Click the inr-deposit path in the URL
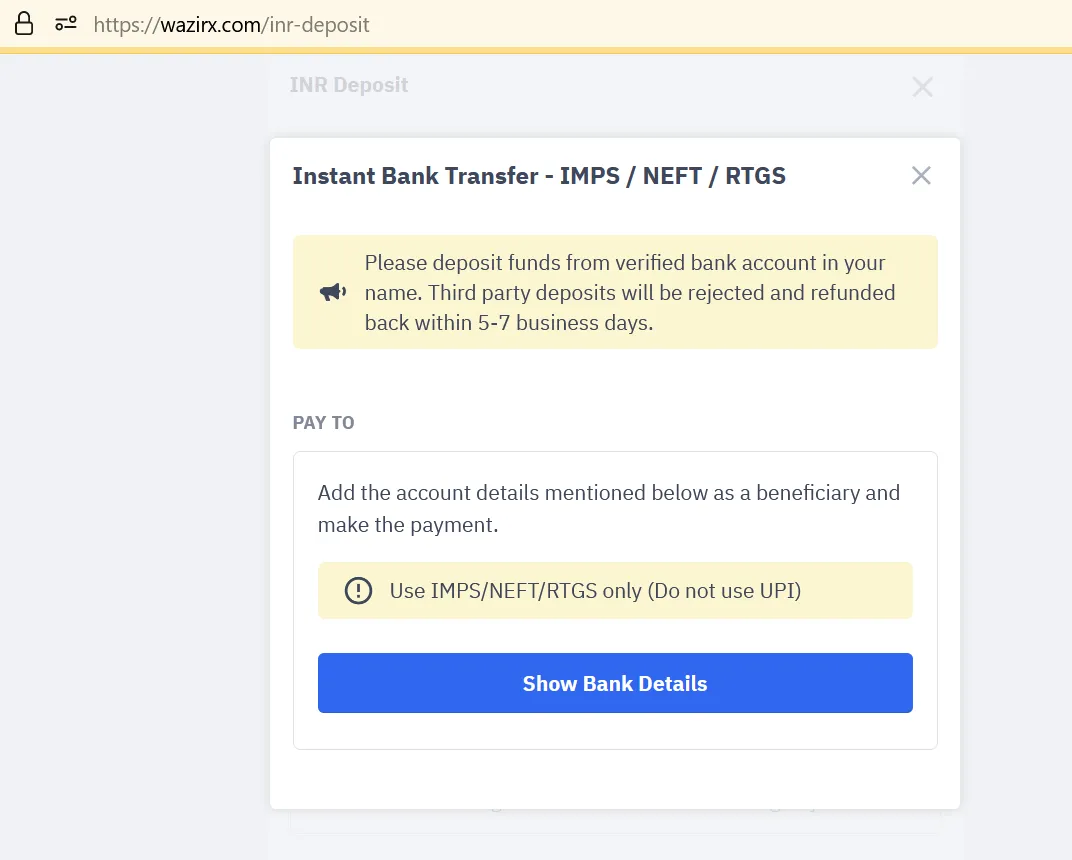 click(319, 25)
